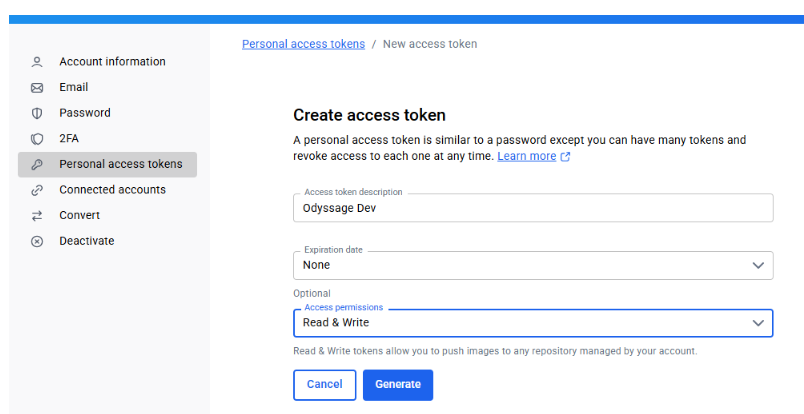Select Deactivate in the sidebar
This screenshot has height=414, width=804.
coord(87,241)
